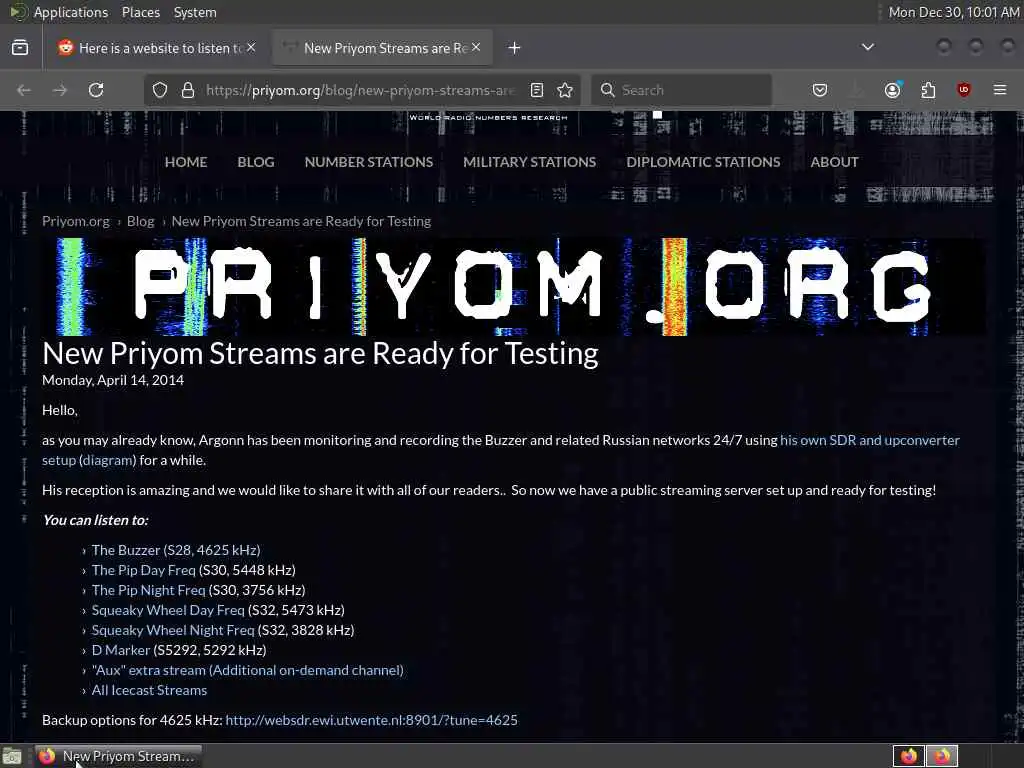Open the ABOUT navigation item
The height and width of the screenshot is (768, 1024).
point(835,162)
